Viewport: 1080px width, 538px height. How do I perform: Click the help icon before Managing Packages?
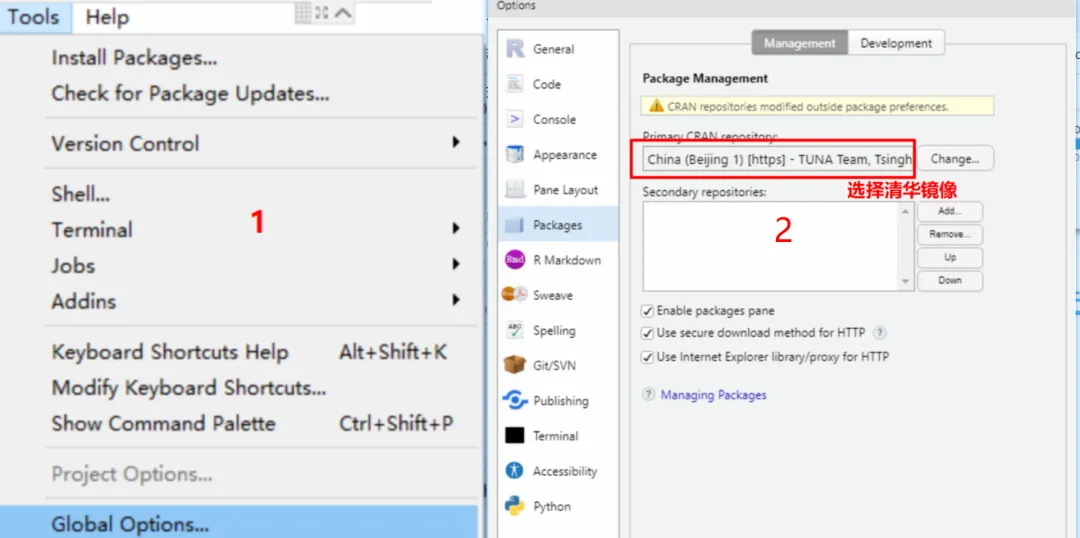coord(649,395)
